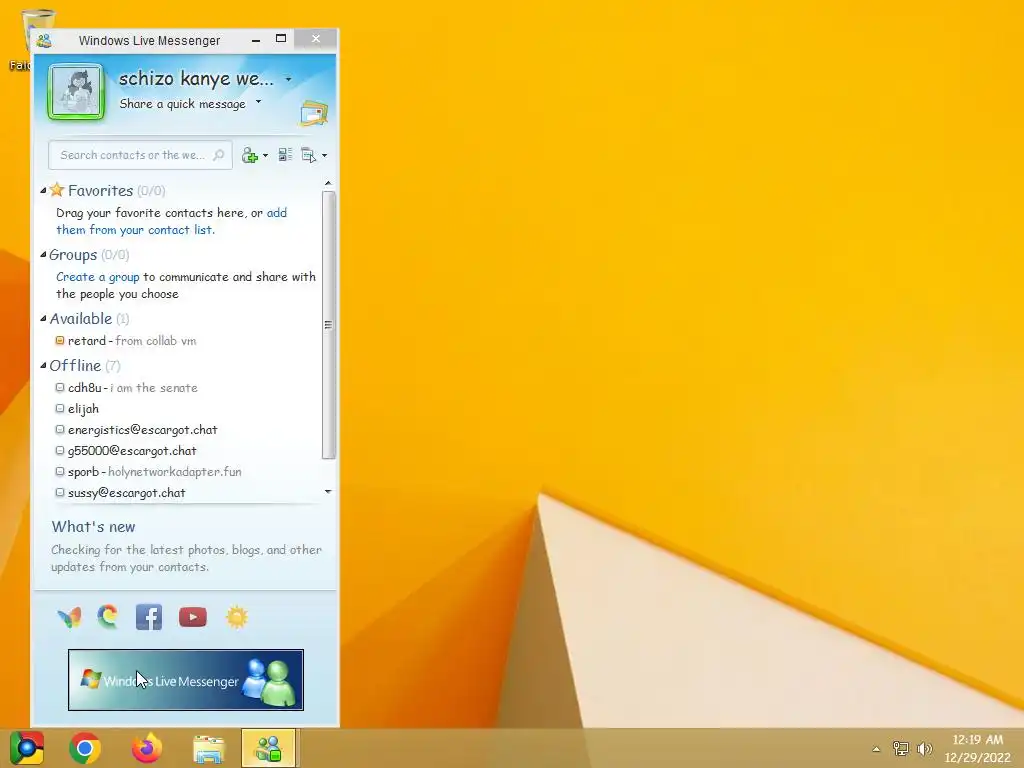The width and height of the screenshot is (1024, 768).
Task: Select contact sporb
Action: tap(154, 472)
